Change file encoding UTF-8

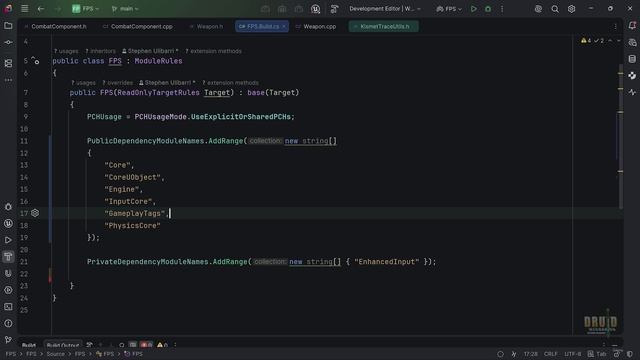click(573, 354)
